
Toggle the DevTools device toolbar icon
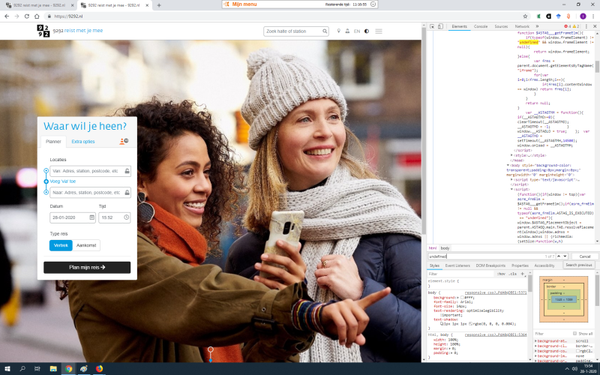coord(440,26)
